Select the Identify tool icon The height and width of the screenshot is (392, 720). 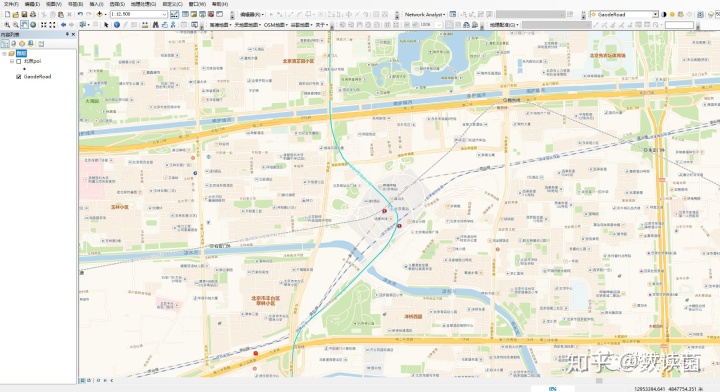pos(117,24)
